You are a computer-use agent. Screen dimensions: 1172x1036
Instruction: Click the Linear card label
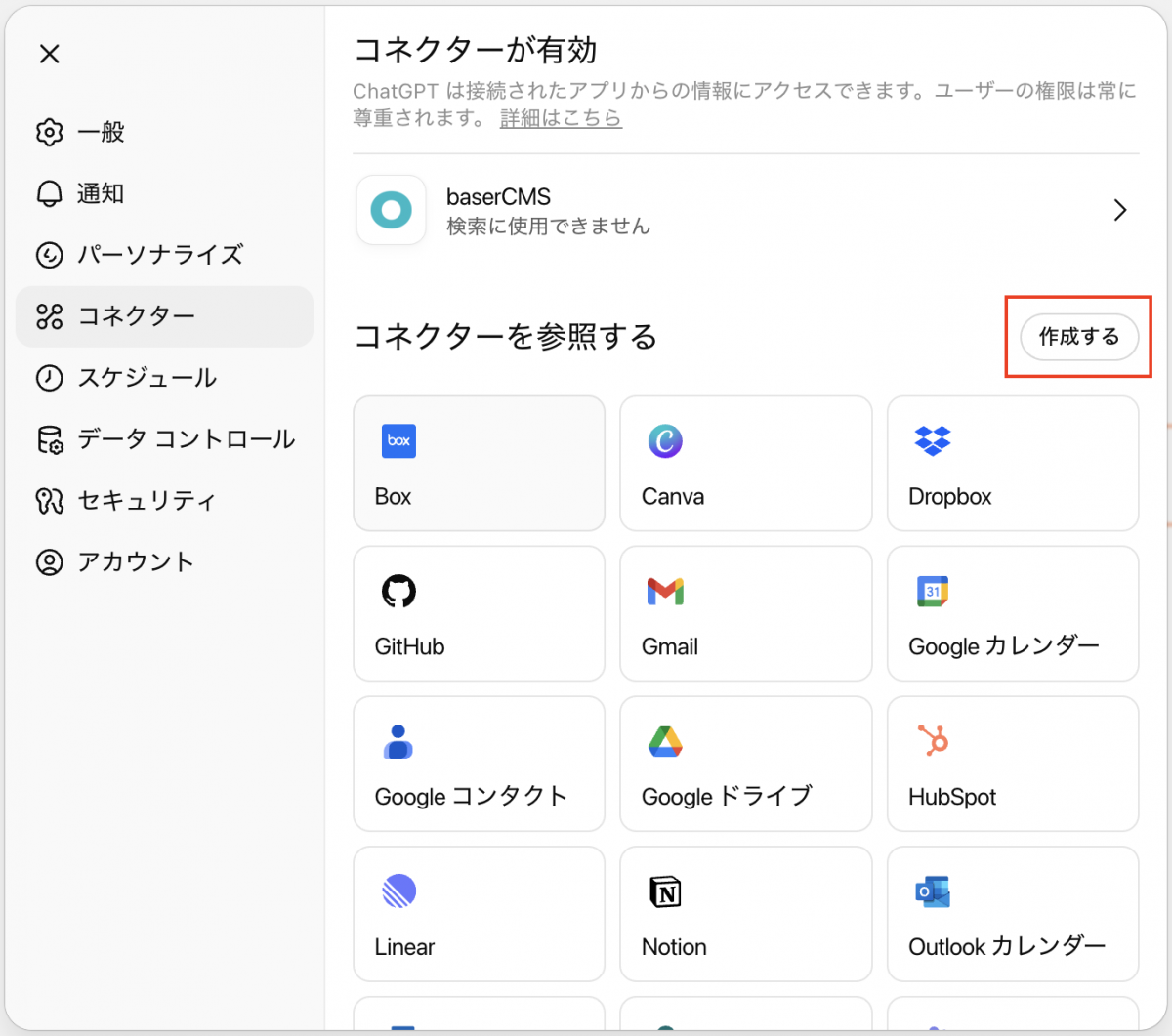point(404,947)
